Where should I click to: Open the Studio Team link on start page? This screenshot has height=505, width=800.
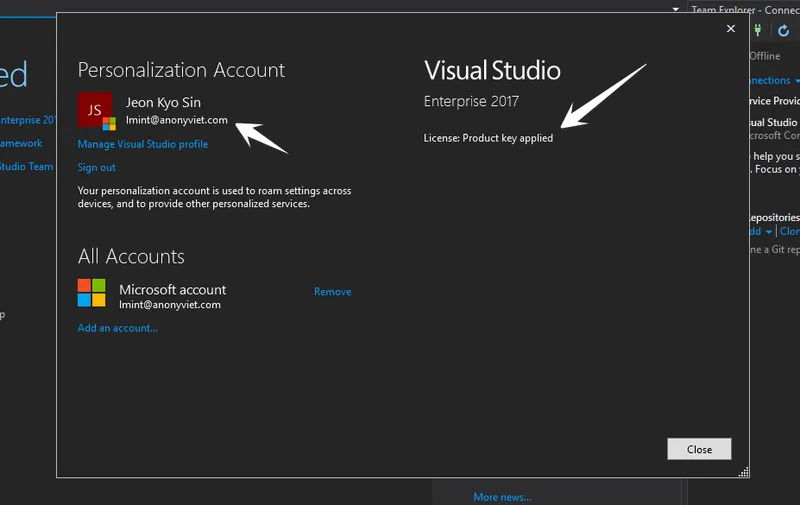[26, 166]
